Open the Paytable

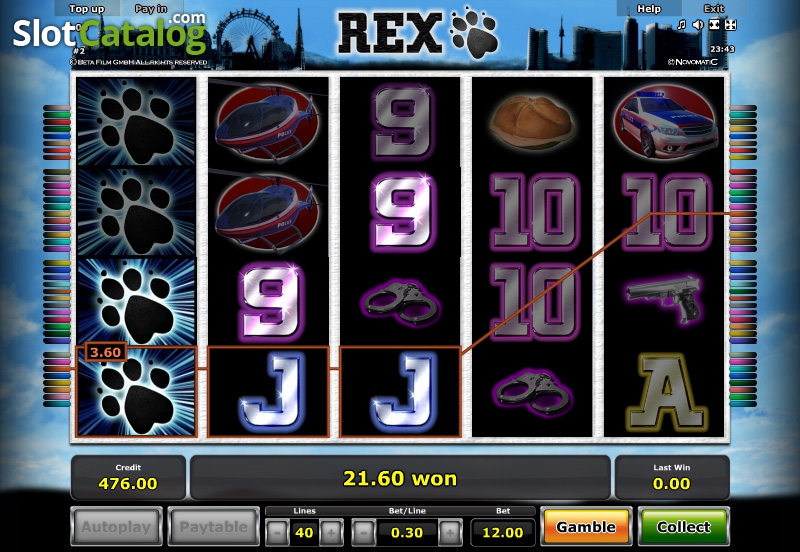(x=214, y=526)
